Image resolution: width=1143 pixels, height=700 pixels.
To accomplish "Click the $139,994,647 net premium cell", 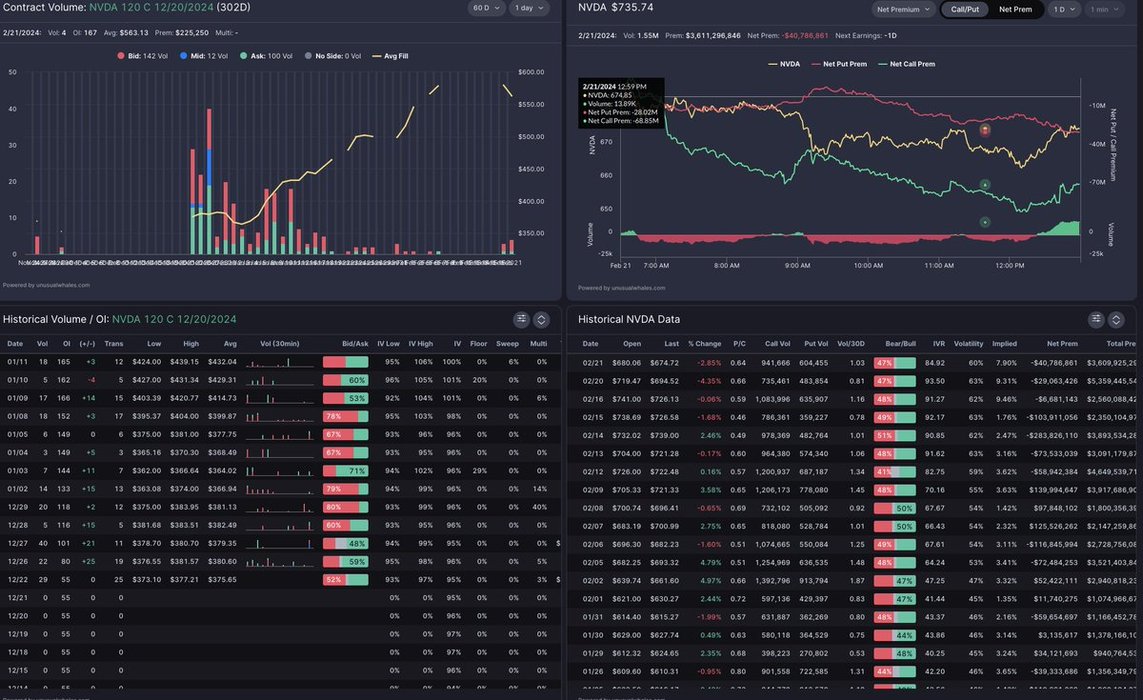I will click(x=1053, y=490).
